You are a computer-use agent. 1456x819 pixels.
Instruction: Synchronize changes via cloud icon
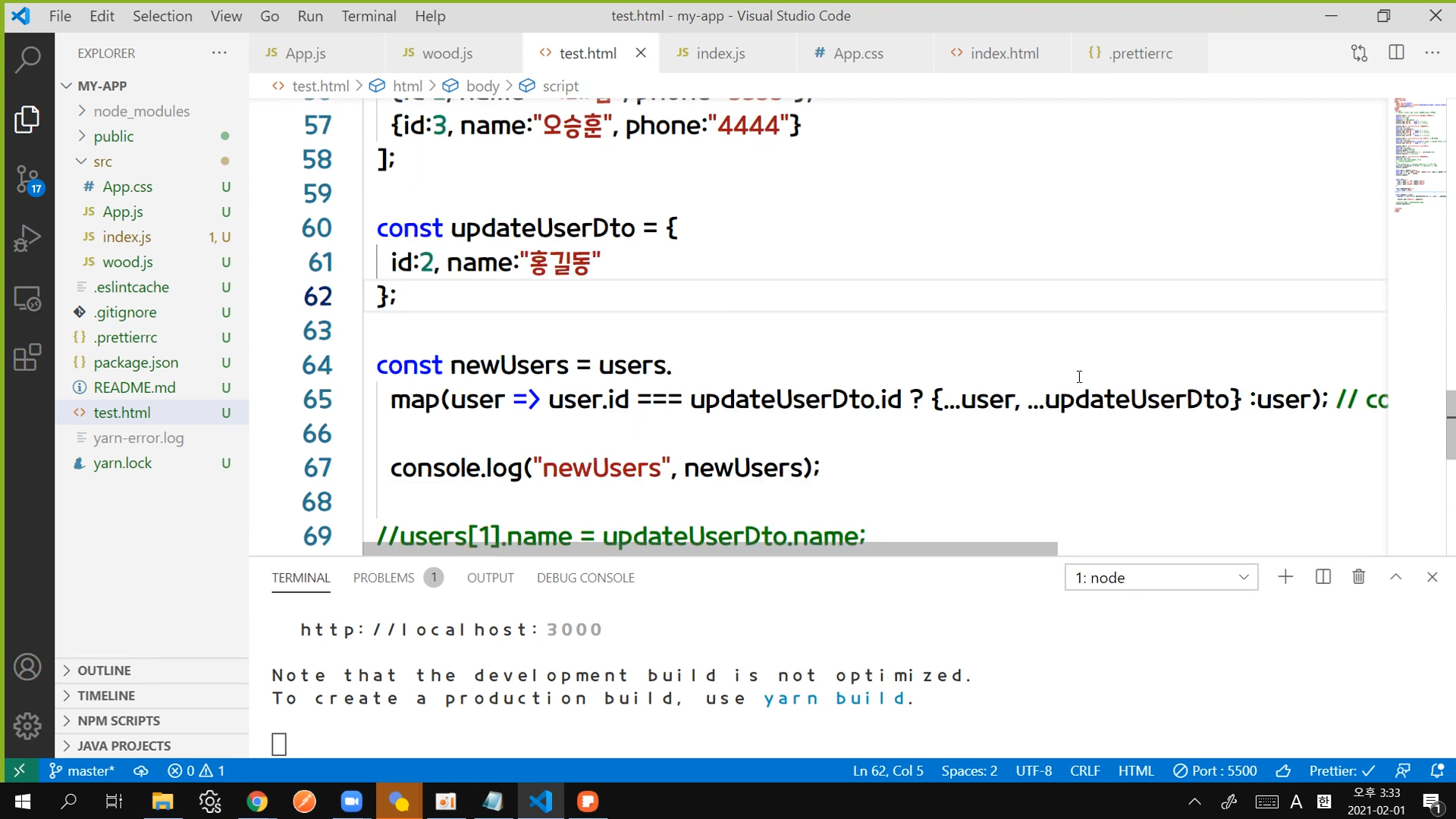coord(141,770)
